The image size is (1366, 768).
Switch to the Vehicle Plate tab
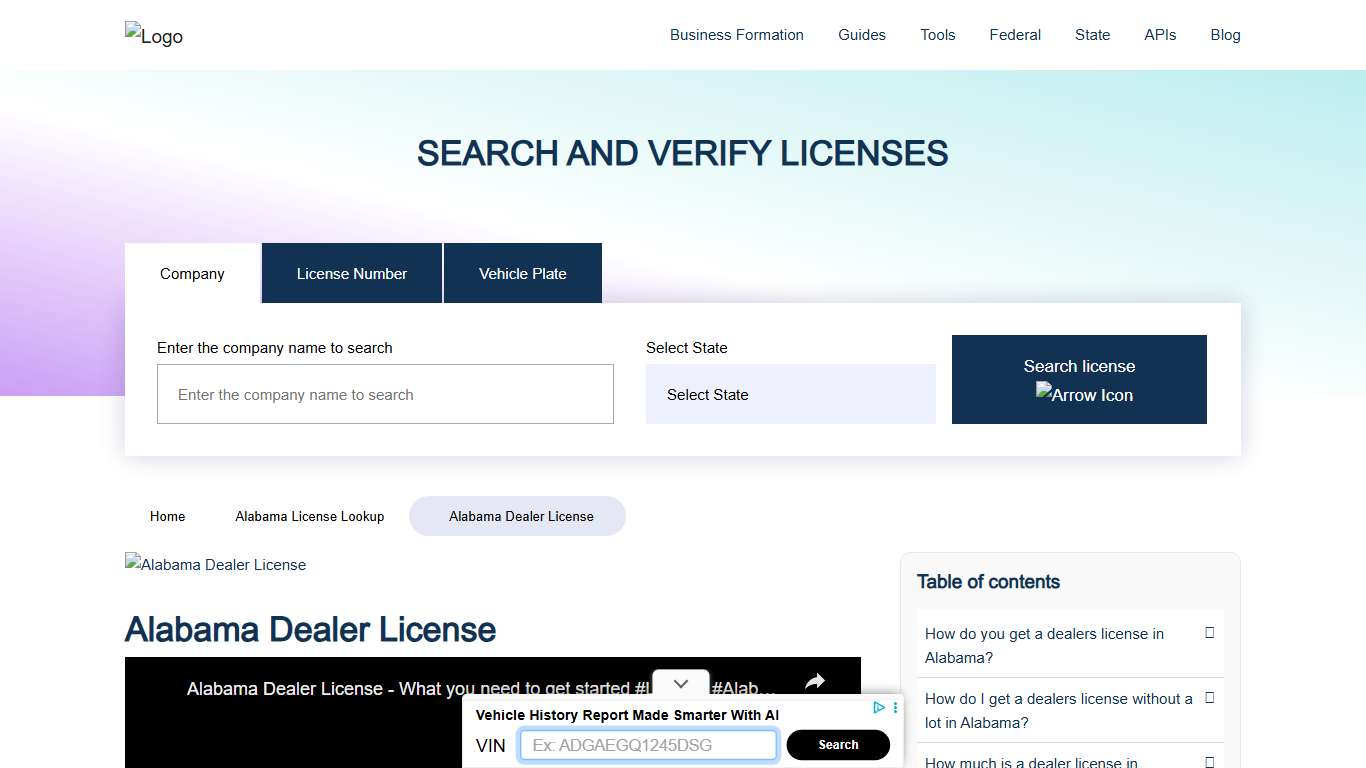(x=522, y=272)
